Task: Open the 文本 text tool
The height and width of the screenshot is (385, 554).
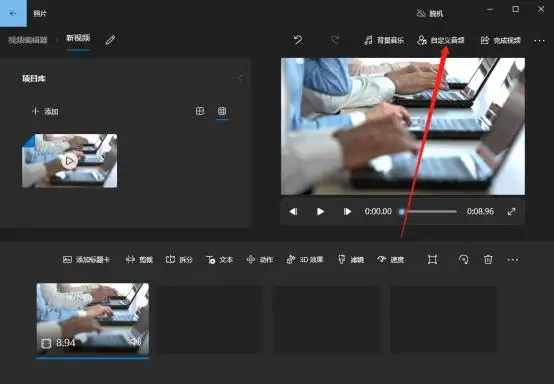Action: (219, 260)
